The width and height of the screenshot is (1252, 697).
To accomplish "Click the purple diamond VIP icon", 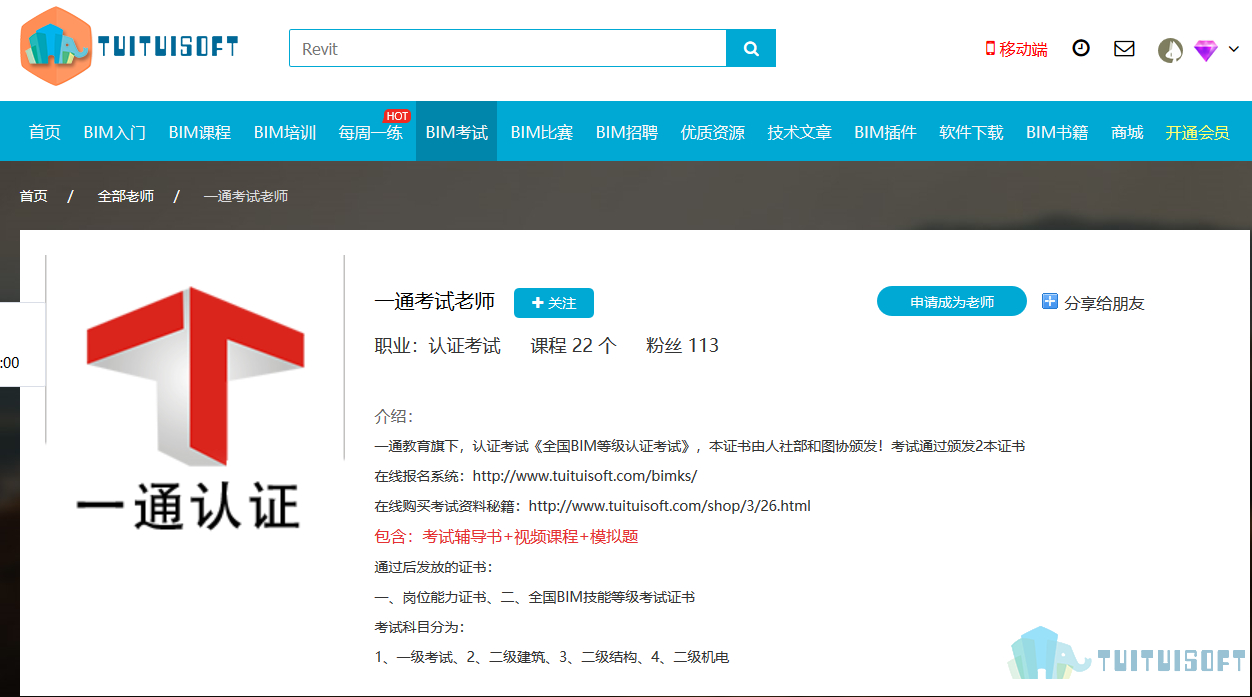I will pos(1206,50).
